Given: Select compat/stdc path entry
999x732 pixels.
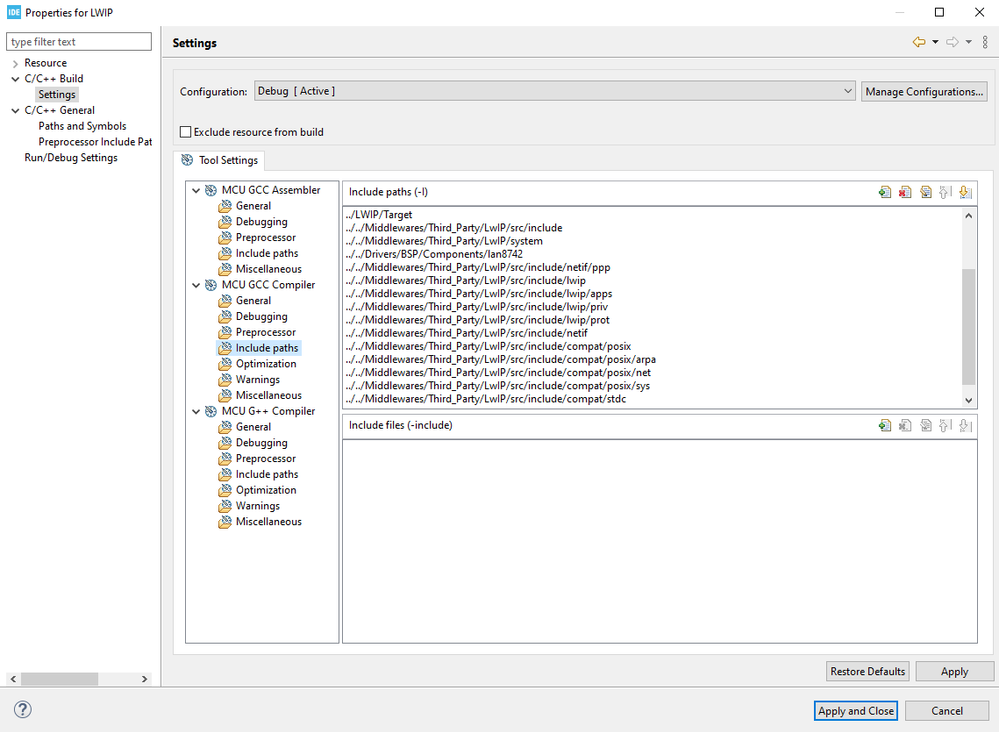Looking at the screenshot, I should click(x=485, y=399).
